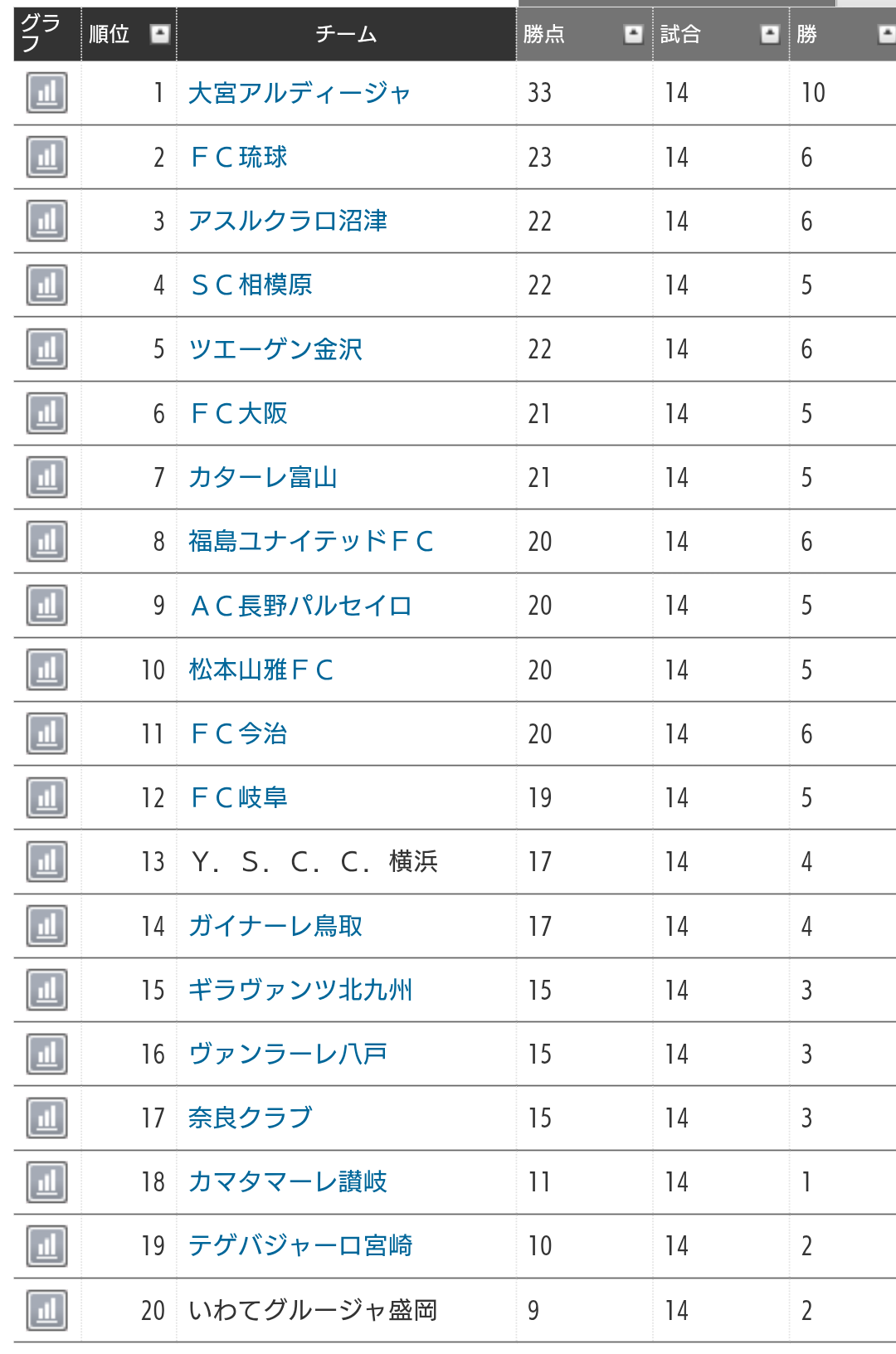
Task: Open the ＳＣ相模原 team page
Action: [x=251, y=285]
